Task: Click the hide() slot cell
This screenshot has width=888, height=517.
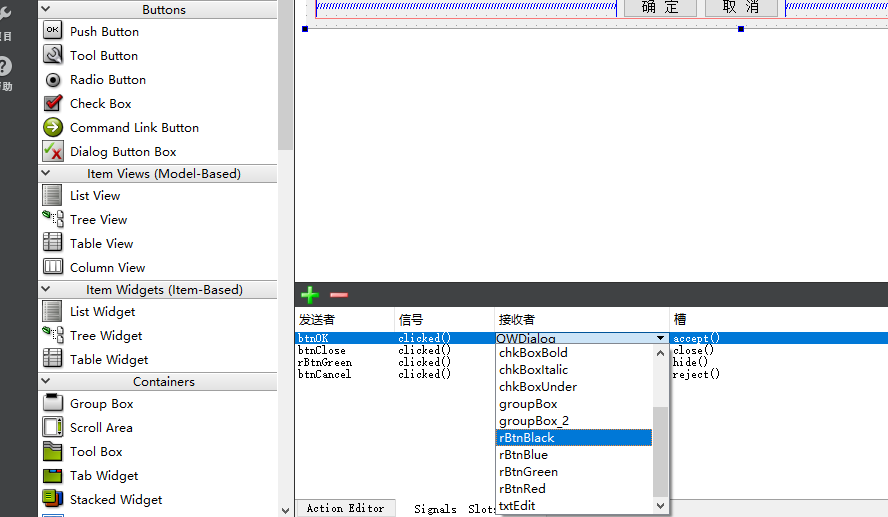Action: point(690,362)
